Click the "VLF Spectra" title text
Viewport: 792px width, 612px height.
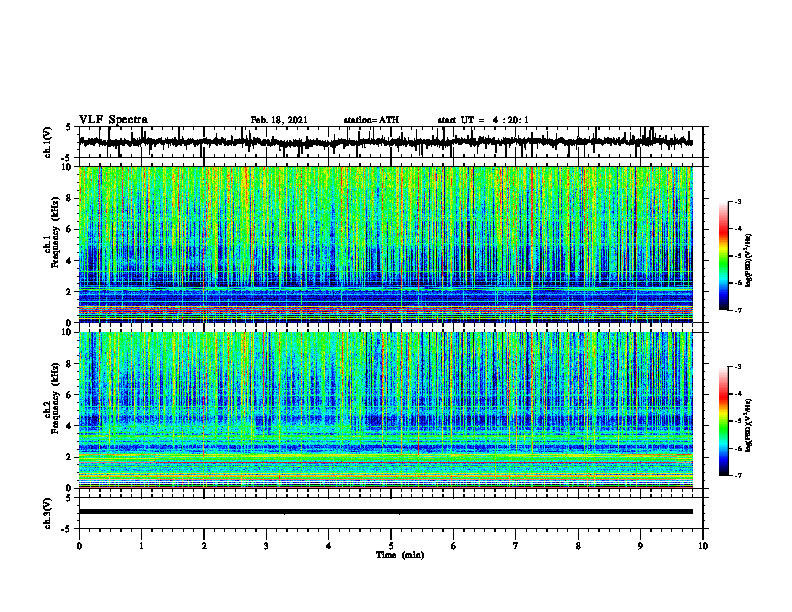[x=113, y=120]
